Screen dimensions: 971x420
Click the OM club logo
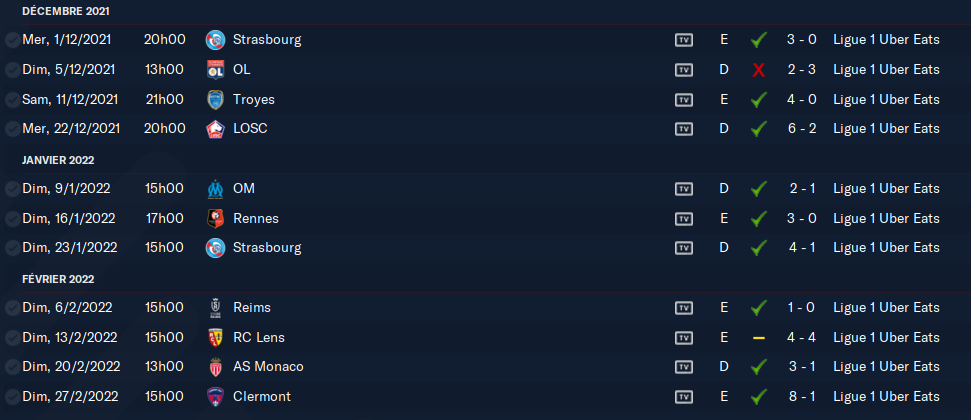214,189
